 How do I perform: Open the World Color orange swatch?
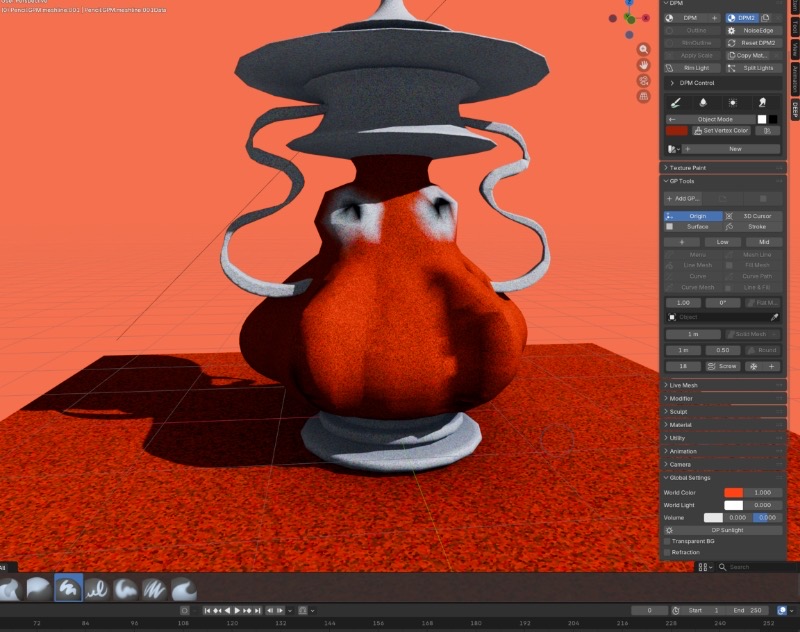coord(734,493)
